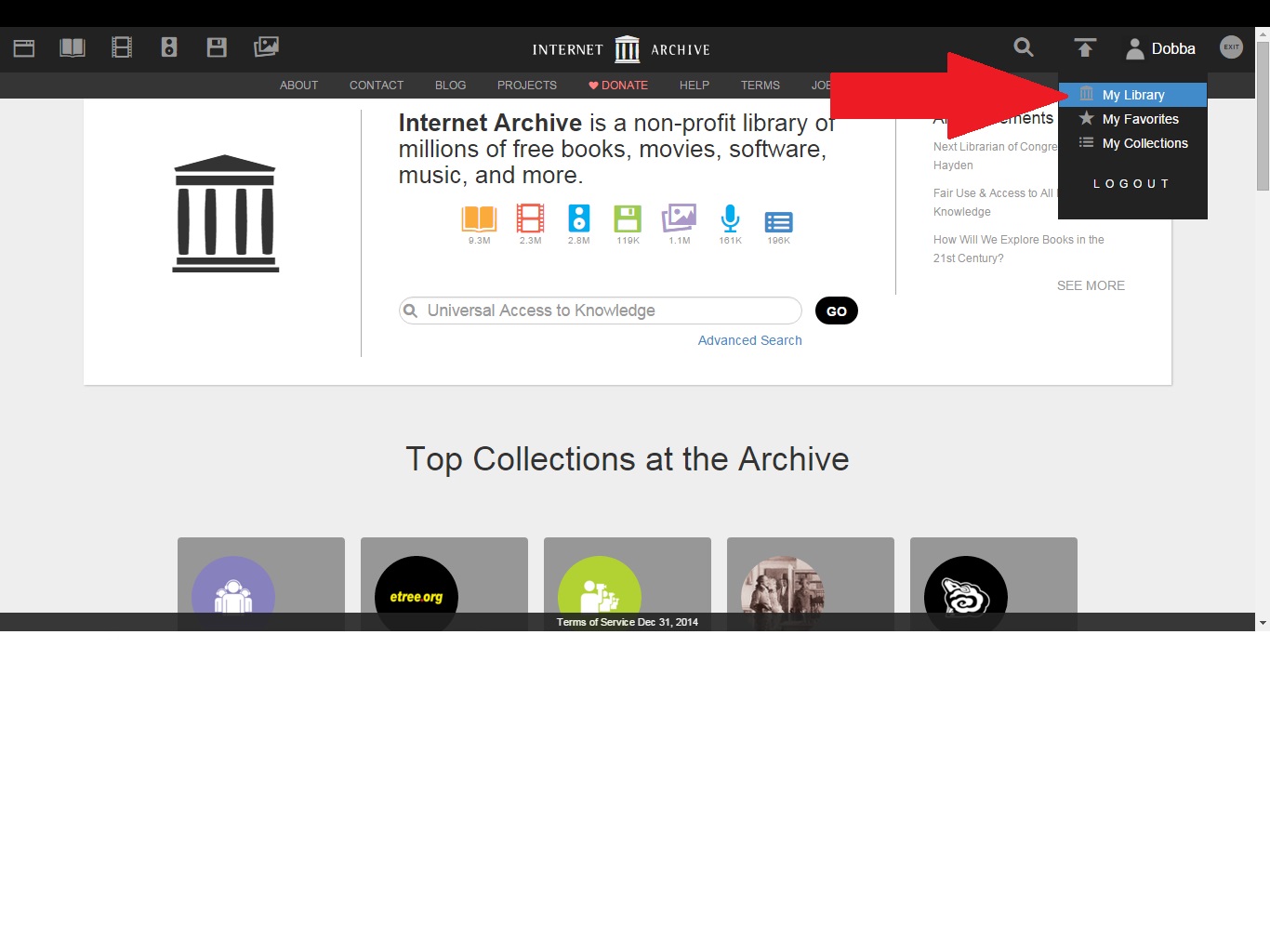
Task: Follow the Advanced Search link
Action: pos(749,340)
